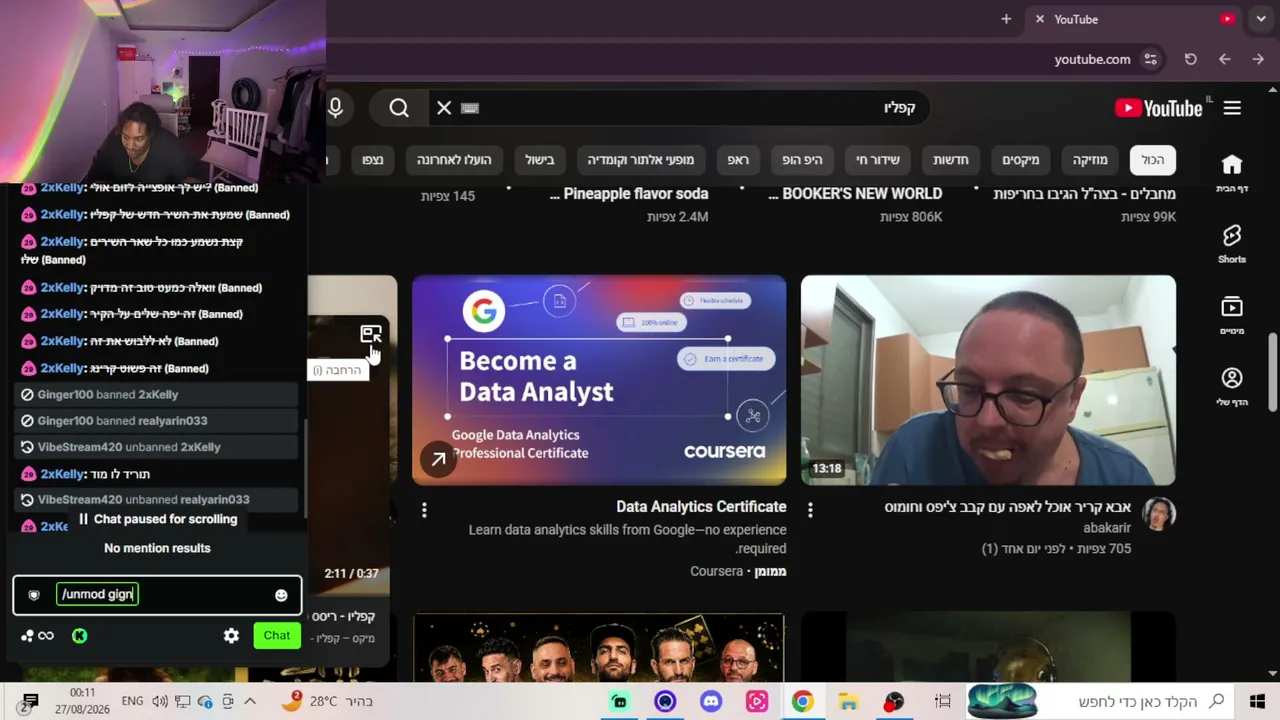
Task: View site information for youtube.com
Action: (x=1151, y=59)
